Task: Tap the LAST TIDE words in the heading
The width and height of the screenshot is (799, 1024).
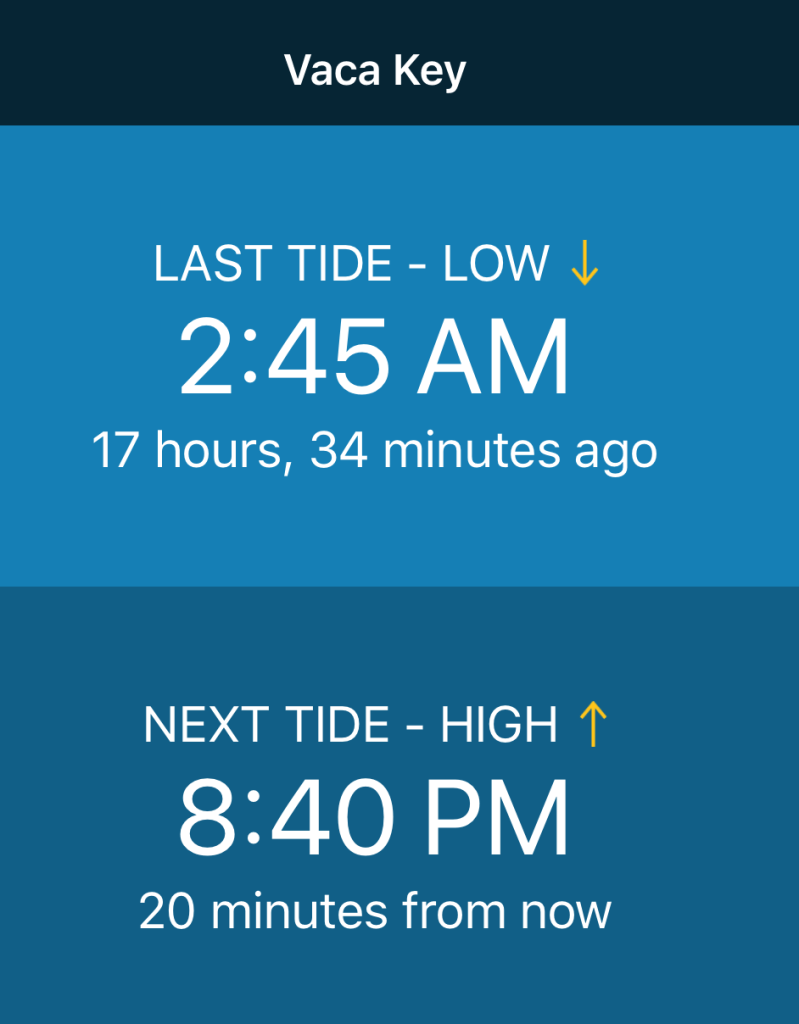Action: pos(272,264)
